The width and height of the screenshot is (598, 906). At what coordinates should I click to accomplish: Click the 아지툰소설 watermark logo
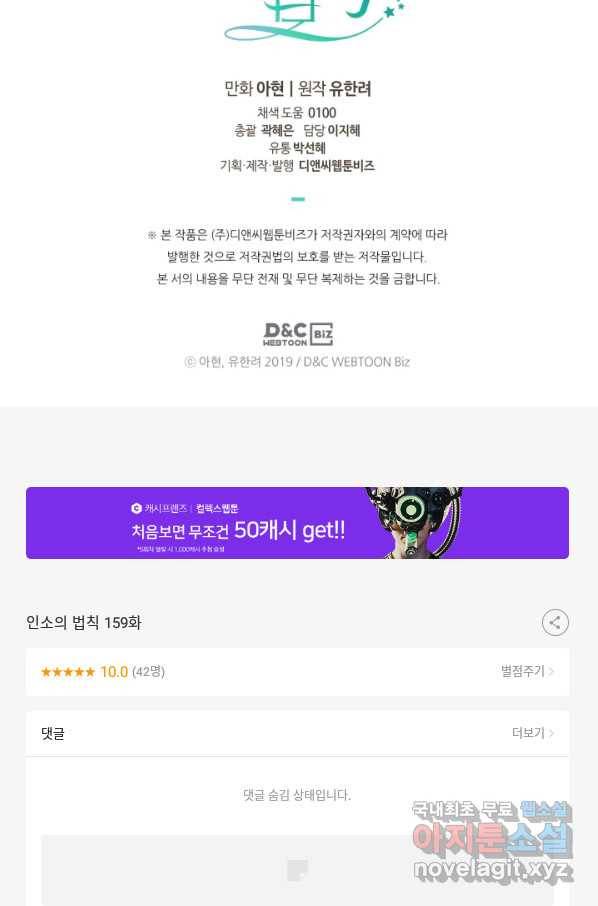[x=492, y=838]
